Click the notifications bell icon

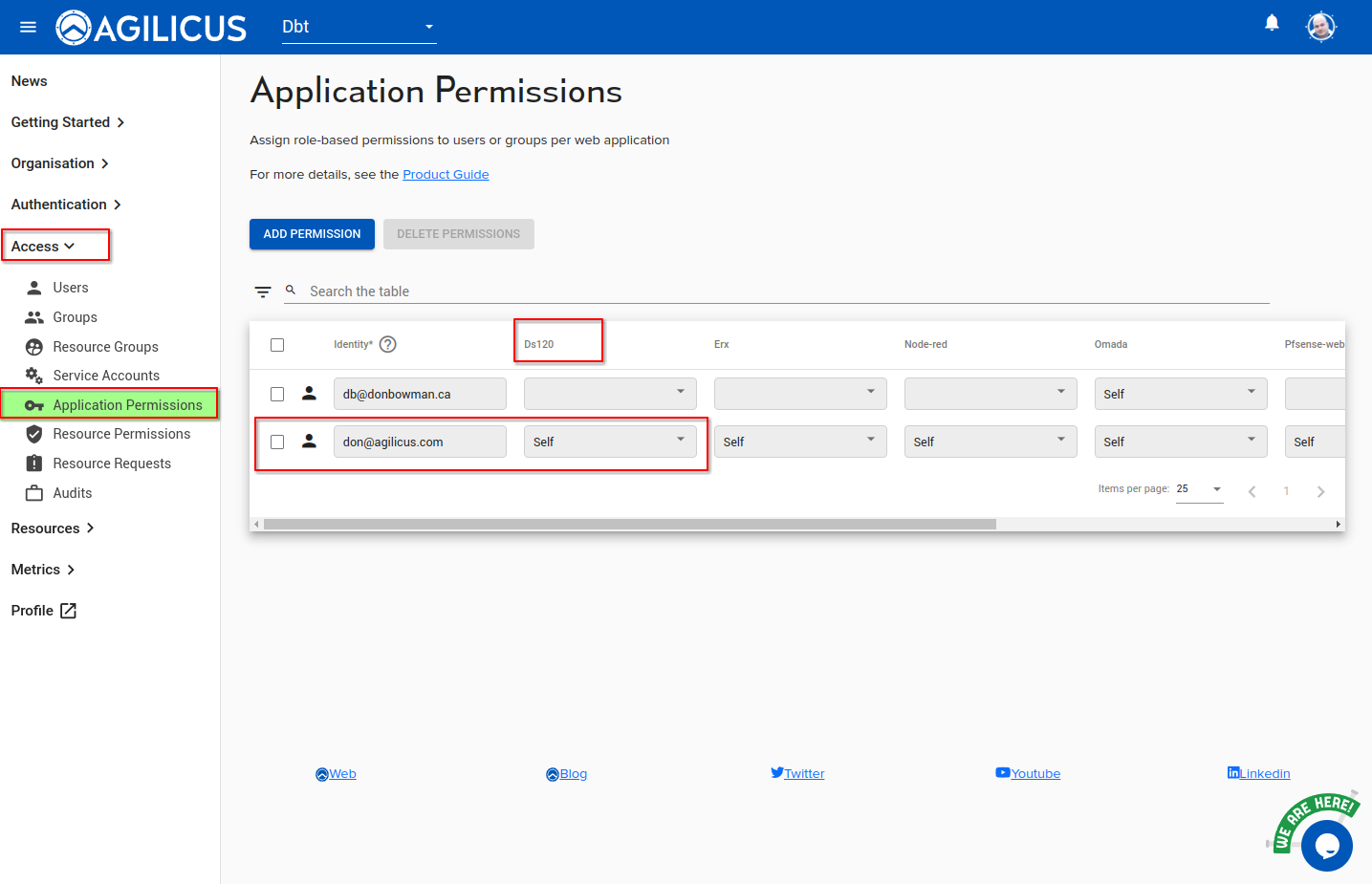[1272, 23]
